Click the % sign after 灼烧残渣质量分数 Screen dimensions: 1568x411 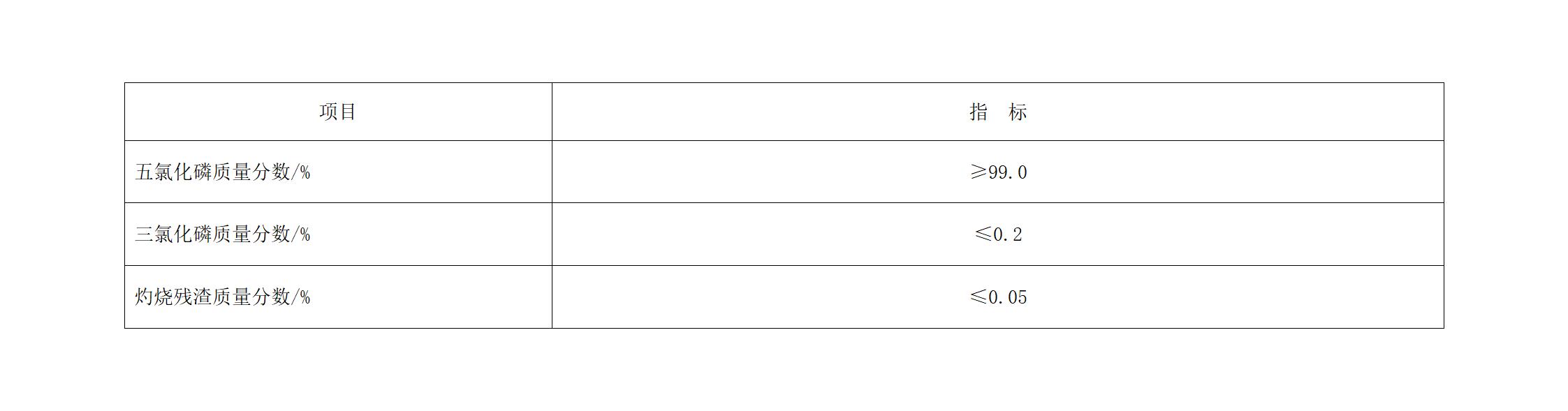(304, 298)
